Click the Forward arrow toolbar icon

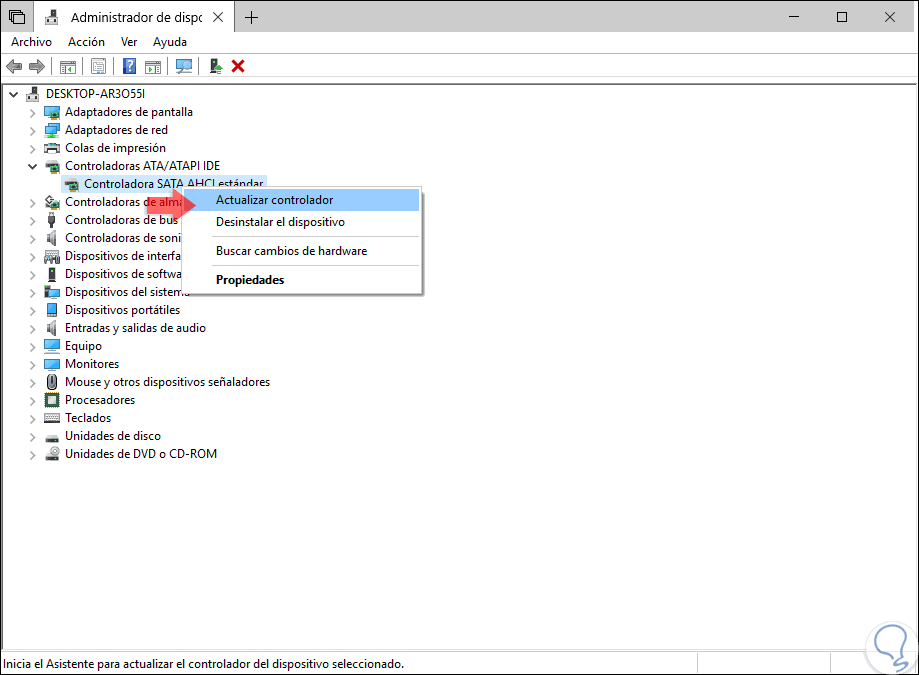coord(36,67)
